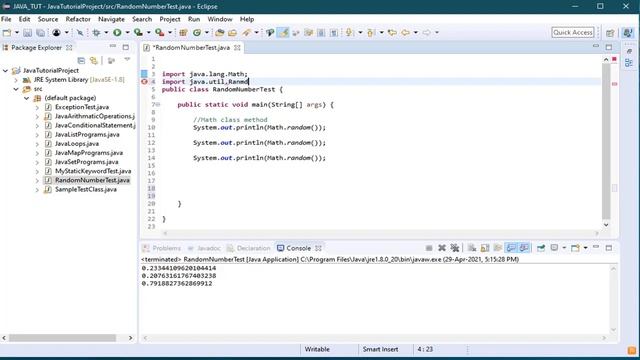Maximize the Package Explorer view
The height and width of the screenshot is (360, 640).
[x=126, y=47]
